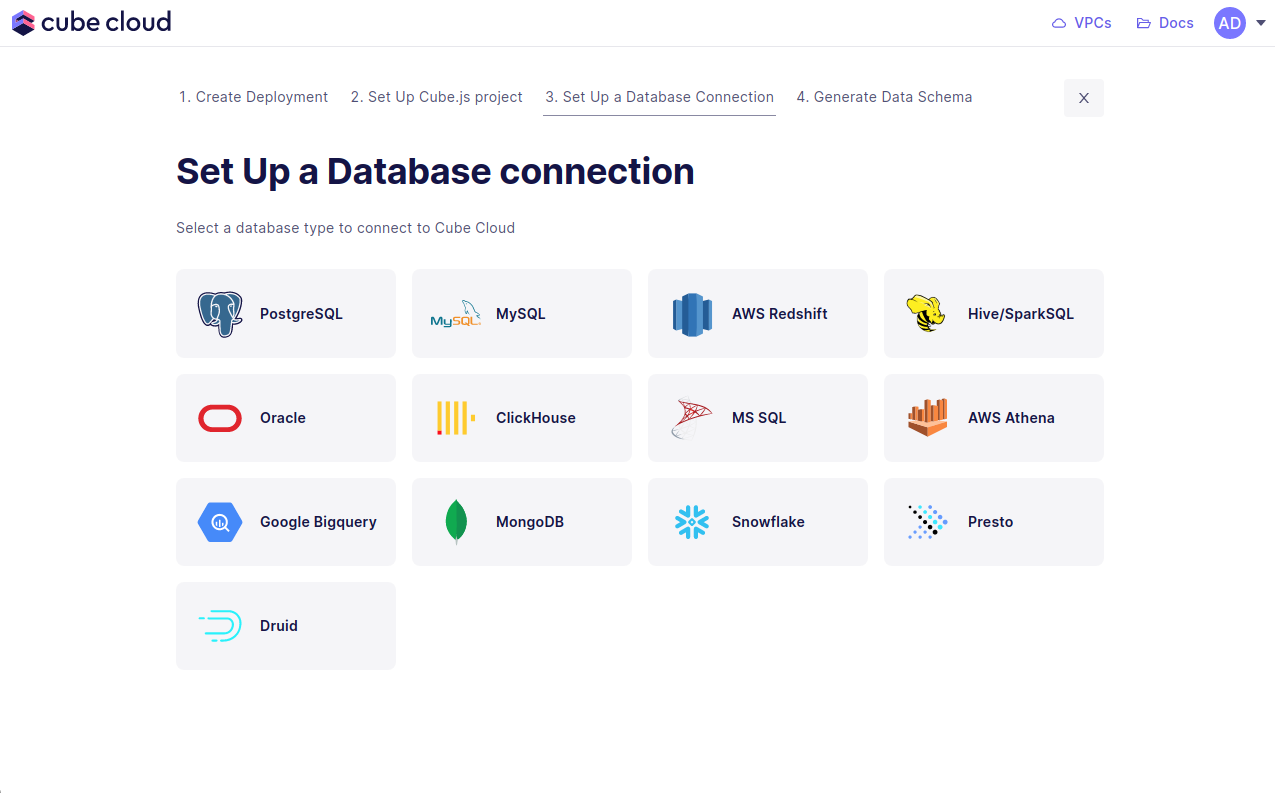The image size is (1275, 793).
Task: Click the Presto dotted logo icon
Action: [x=928, y=522]
